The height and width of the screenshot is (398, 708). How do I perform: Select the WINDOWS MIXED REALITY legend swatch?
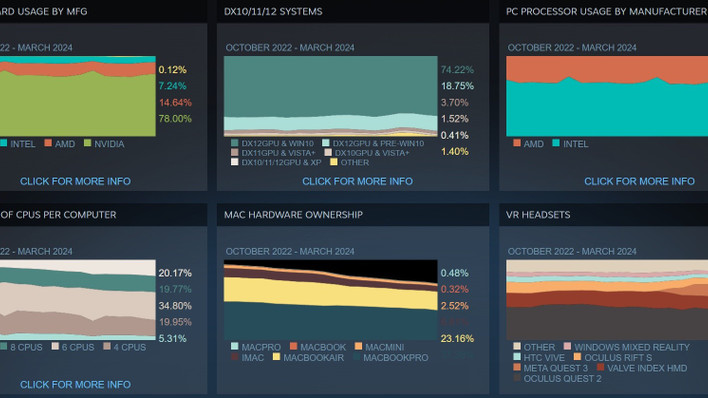click(x=568, y=346)
